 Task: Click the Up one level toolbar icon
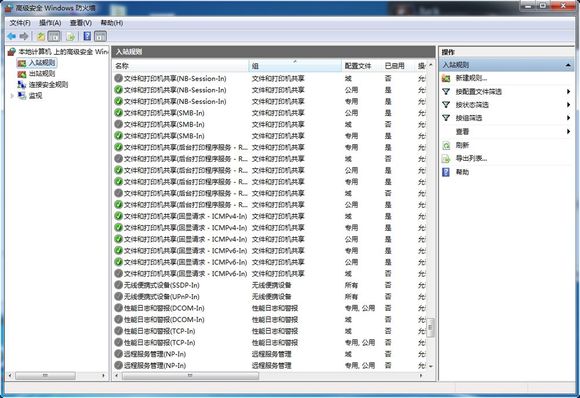[41, 36]
